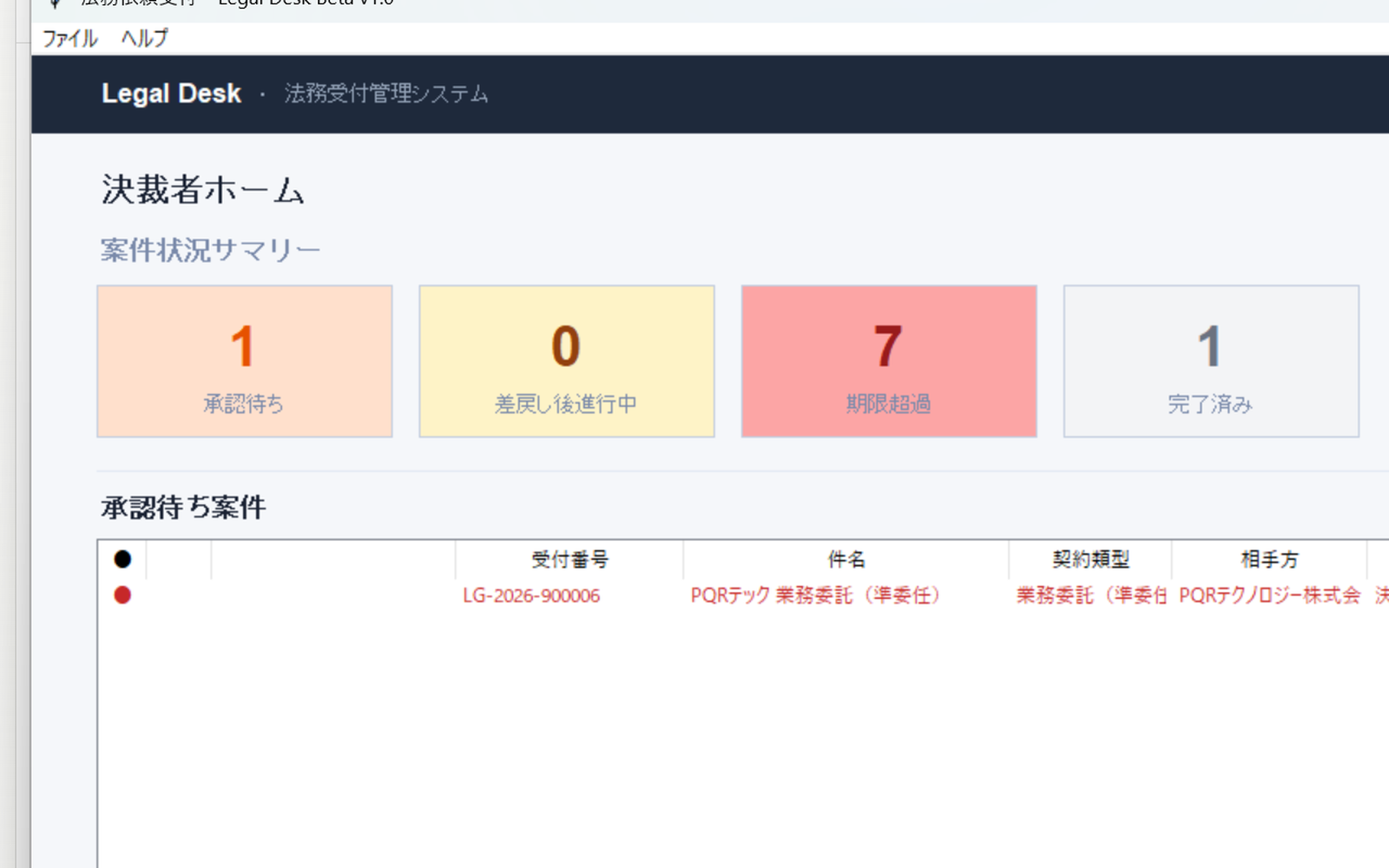Select the 承認待ち summary card showing 1

244,360
